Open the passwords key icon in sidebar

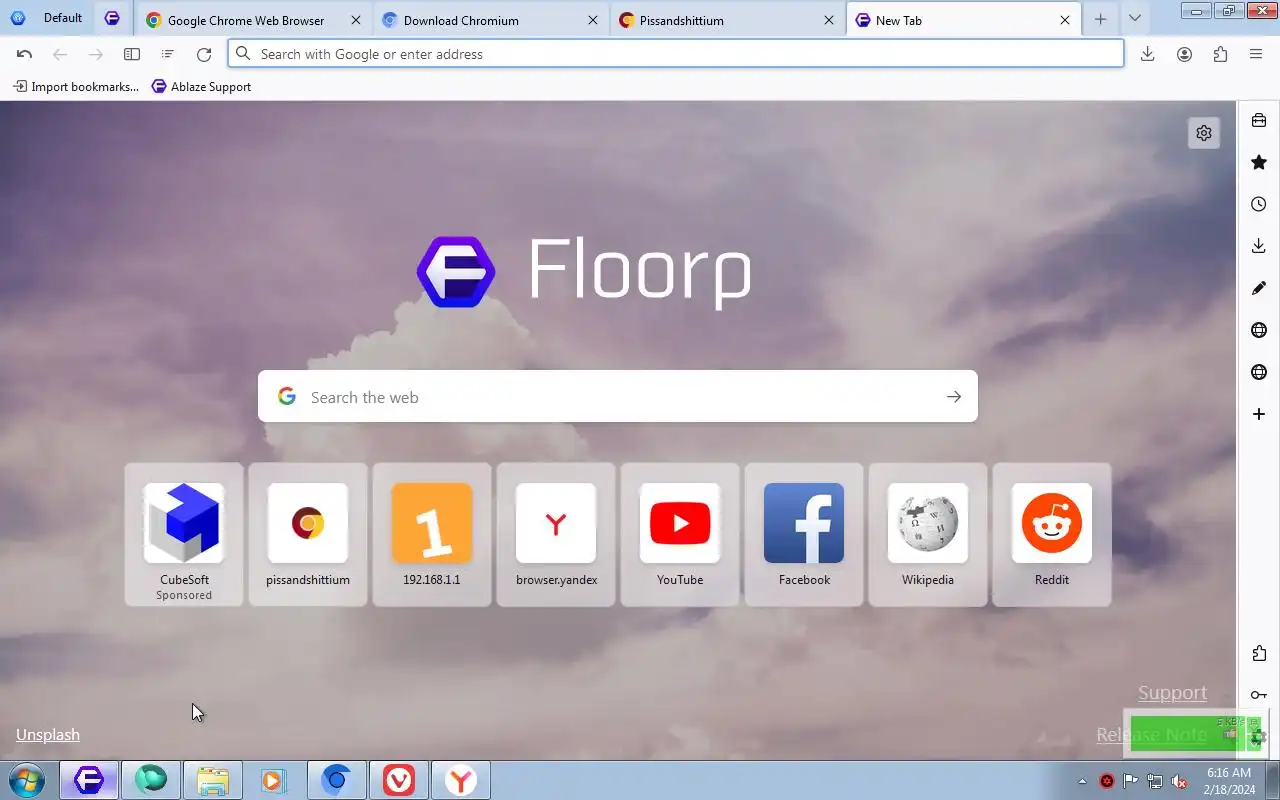pyautogui.click(x=1259, y=695)
